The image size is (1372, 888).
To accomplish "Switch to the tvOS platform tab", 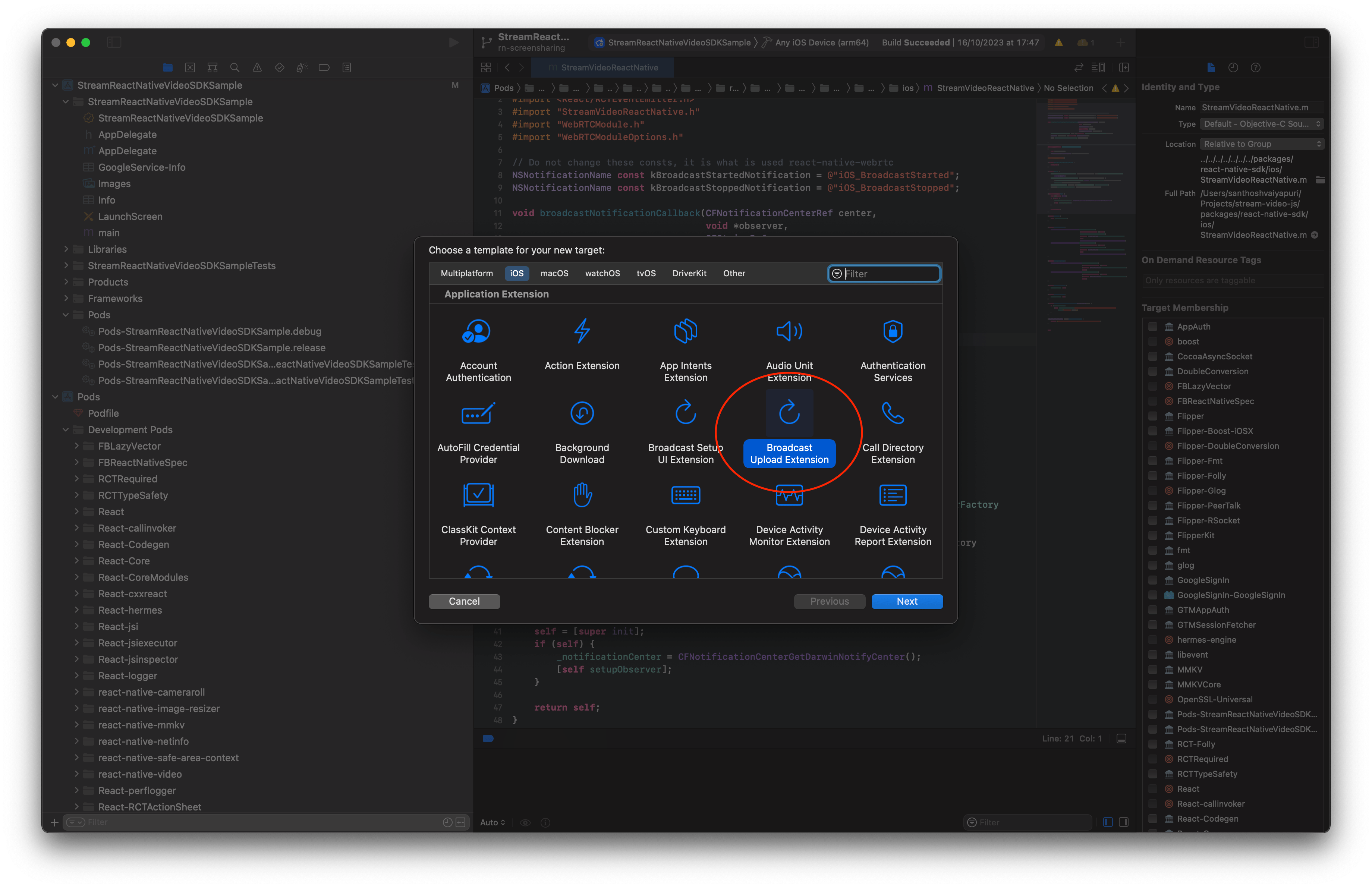I will coord(646,274).
